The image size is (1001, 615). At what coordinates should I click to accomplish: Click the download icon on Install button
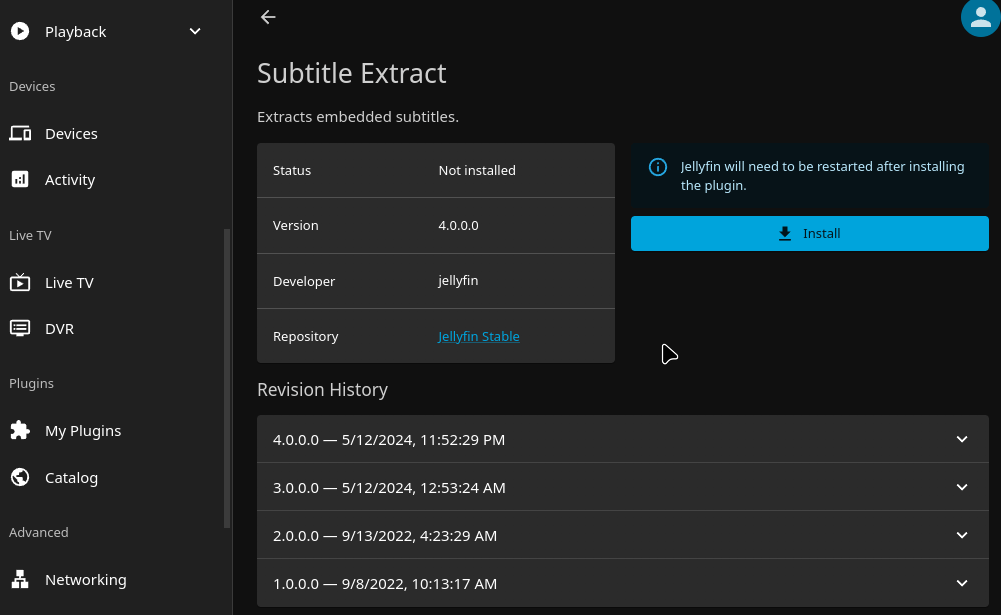(785, 234)
